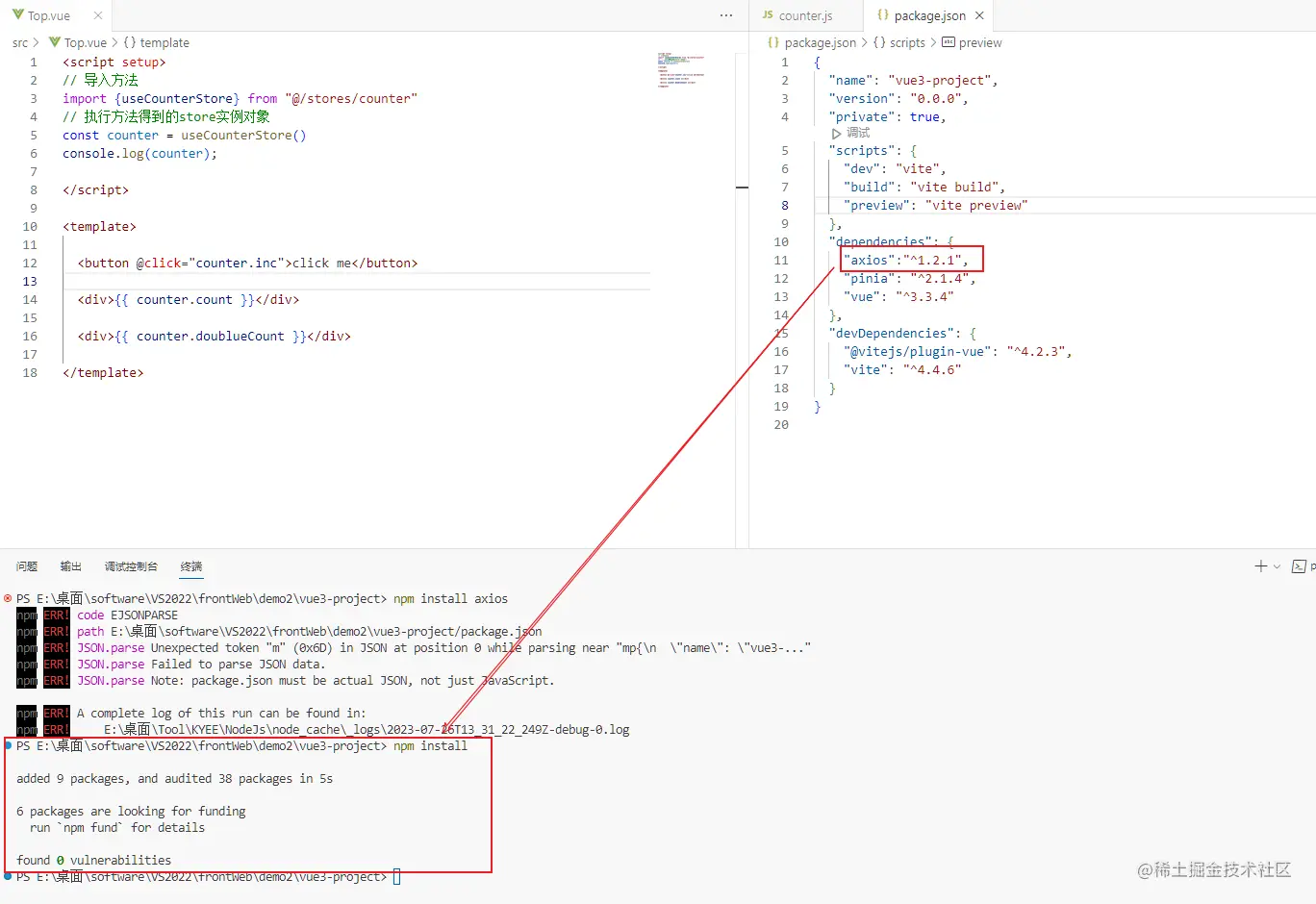Click the red error marker beside npm install axios
Screen dimensions: 1316x904
tap(8, 598)
